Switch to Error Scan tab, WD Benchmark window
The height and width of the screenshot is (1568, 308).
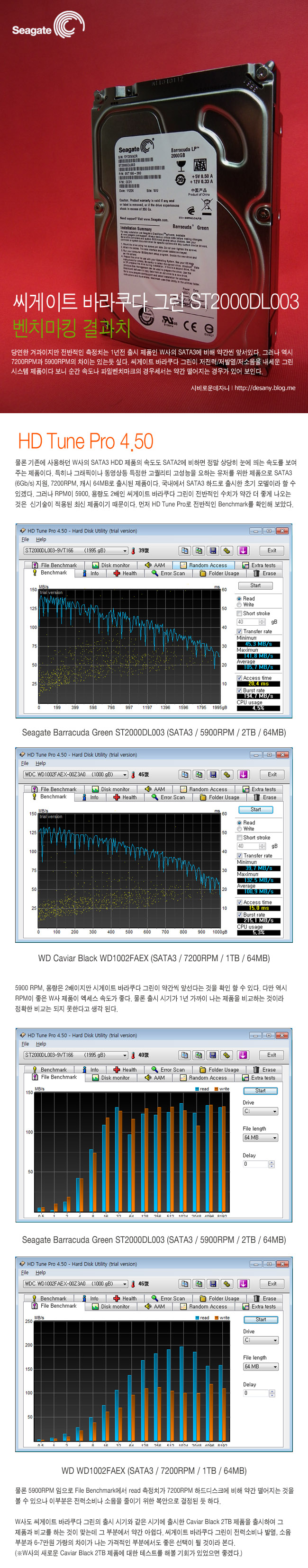tap(168, 797)
